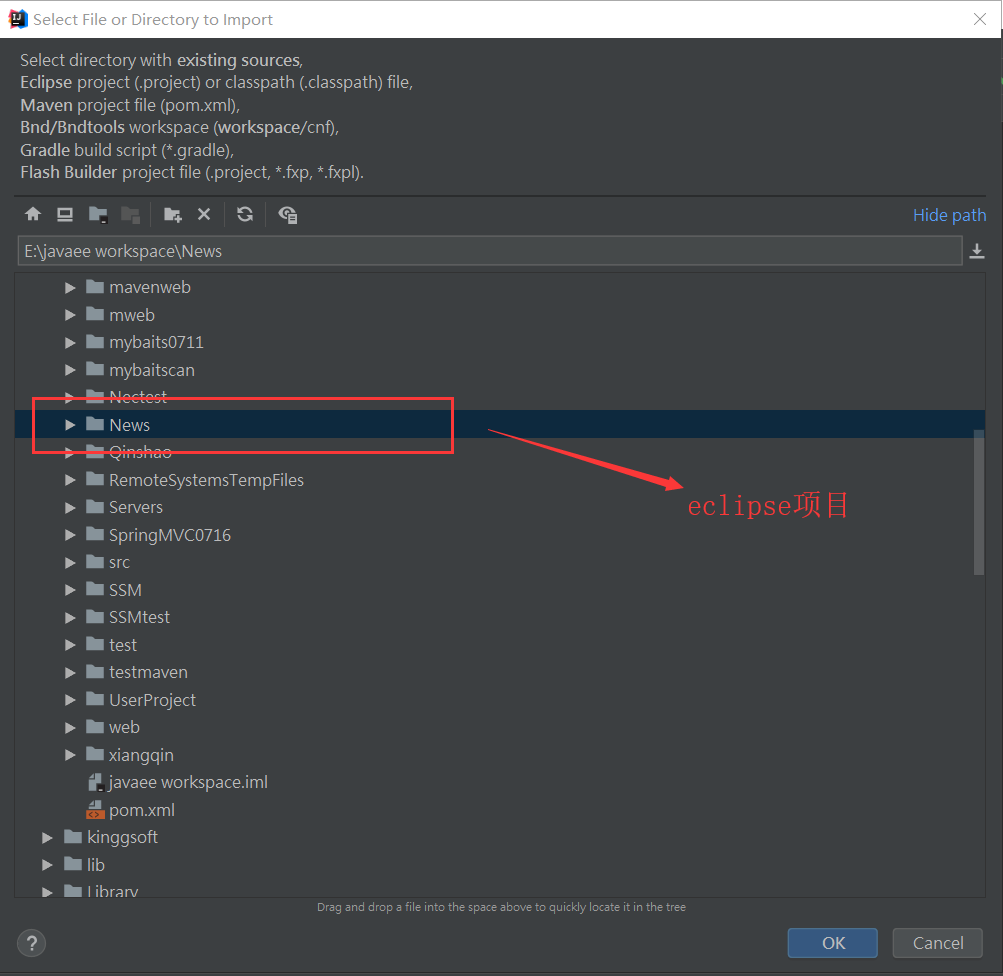Select the lib folder name

point(95,865)
